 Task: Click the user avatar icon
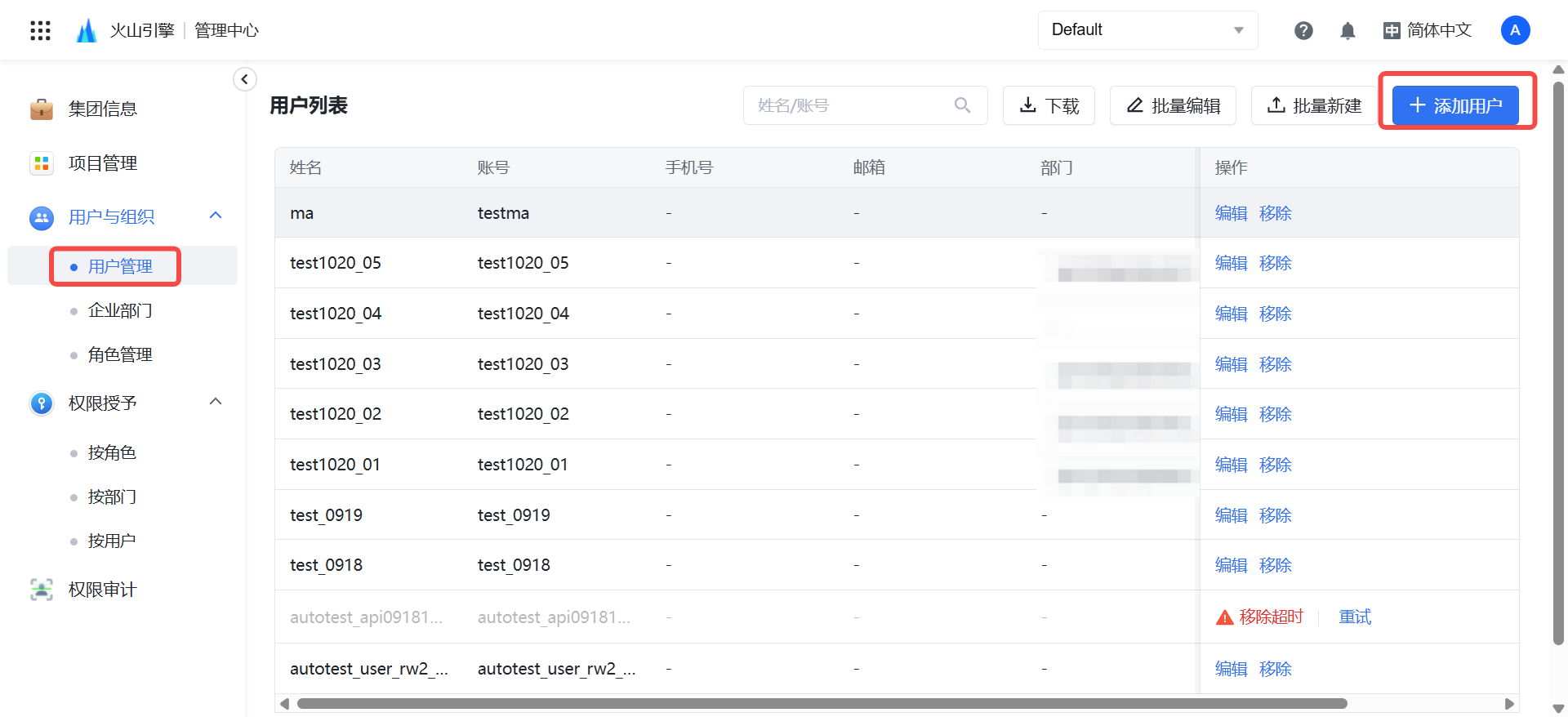1515,30
